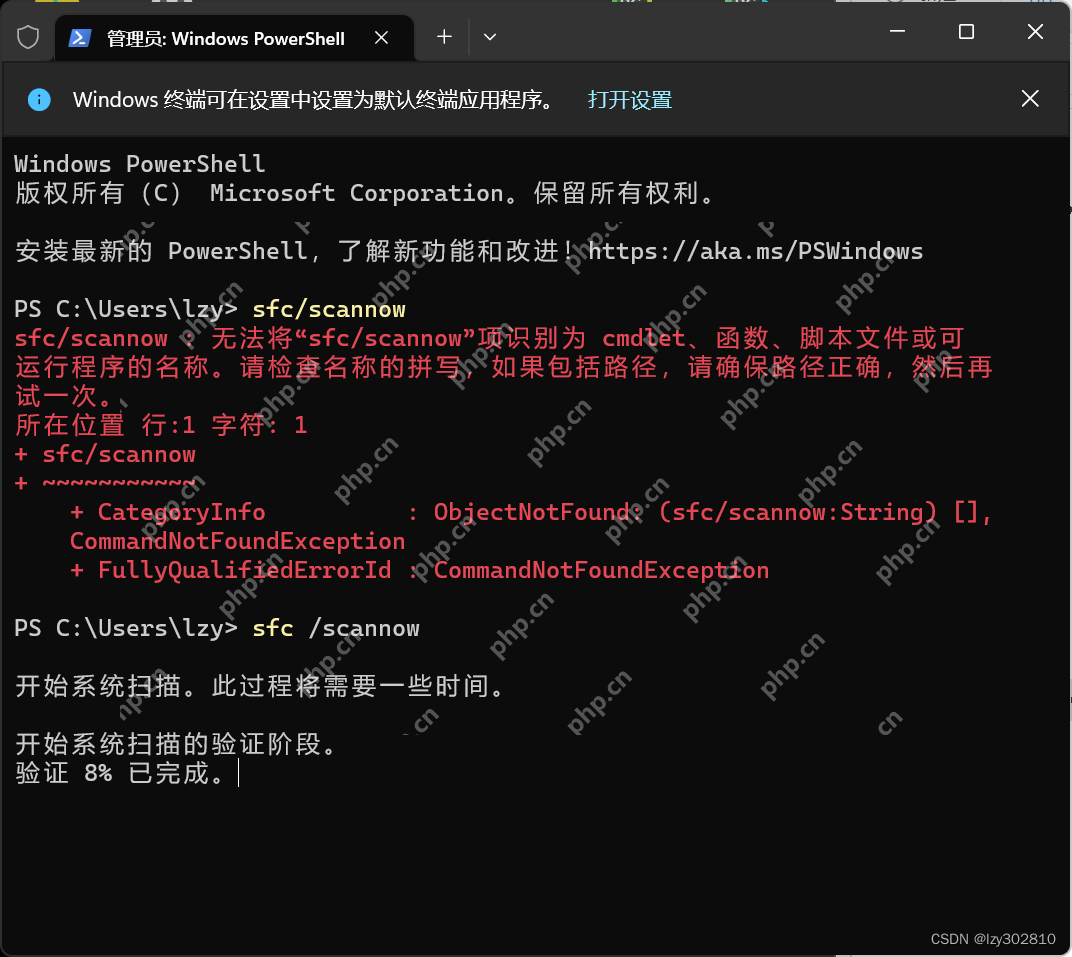Click the X icon on the PowerShell tab
1072x957 pixels.
tap(381, 38)
